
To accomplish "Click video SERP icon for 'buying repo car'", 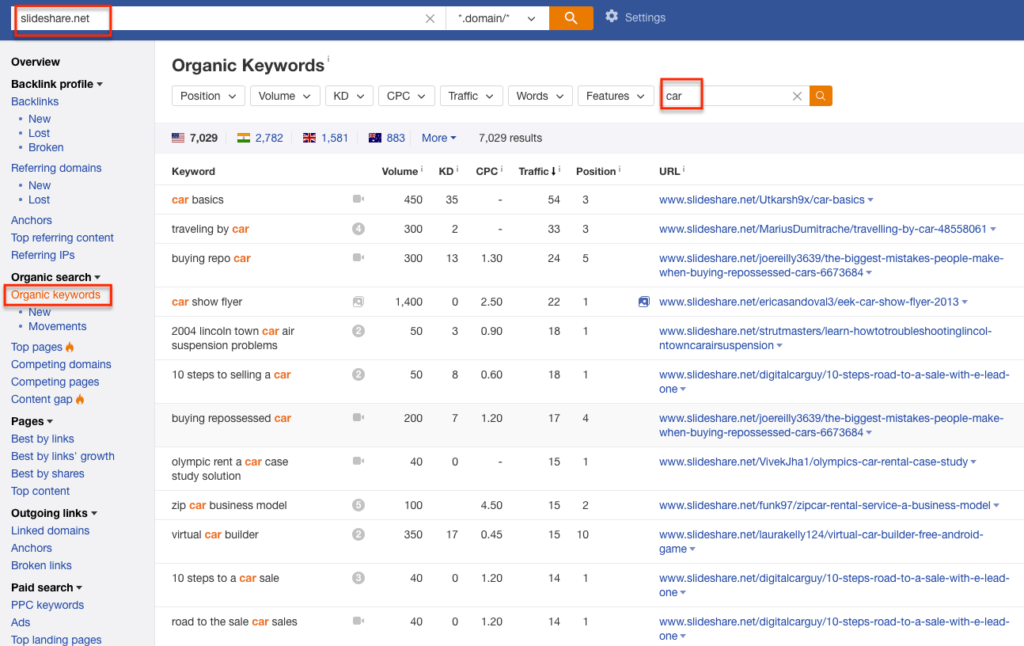I will 359,258.
